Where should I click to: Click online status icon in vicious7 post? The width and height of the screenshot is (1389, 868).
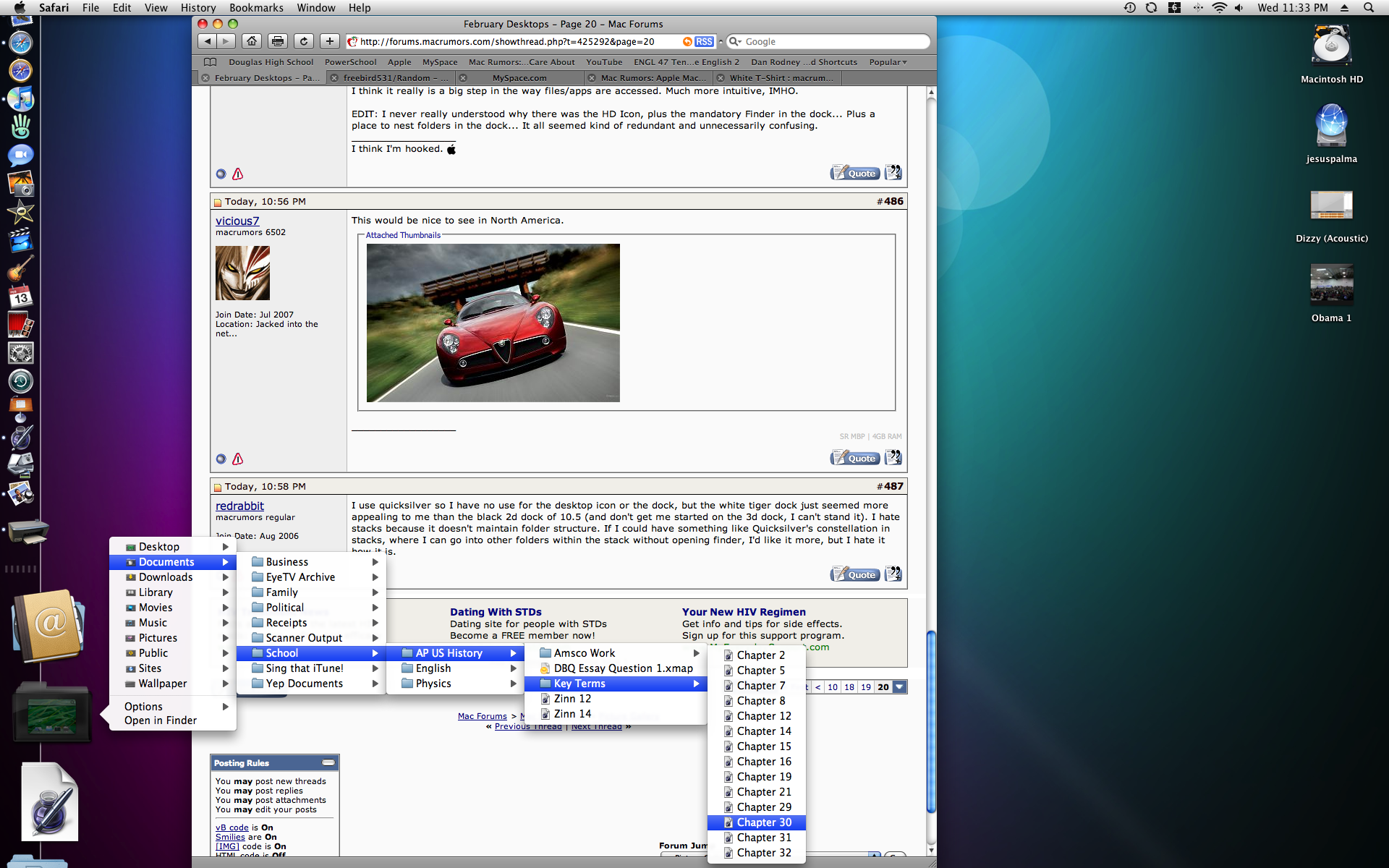pyautogui.click(x=221, y=459)
